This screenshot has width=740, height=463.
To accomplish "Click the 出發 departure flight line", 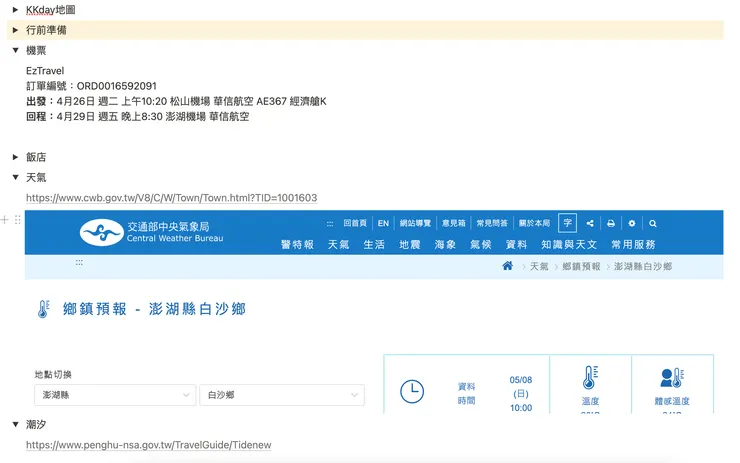I will (176, 101).
